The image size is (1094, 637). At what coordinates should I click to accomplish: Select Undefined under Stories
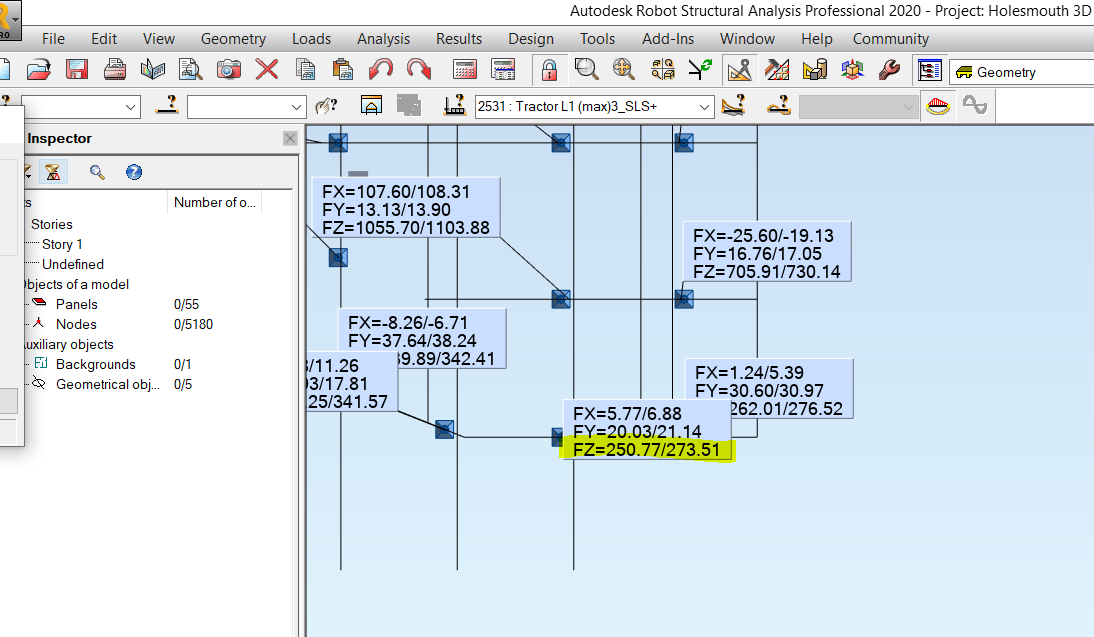tap(73, 264)
